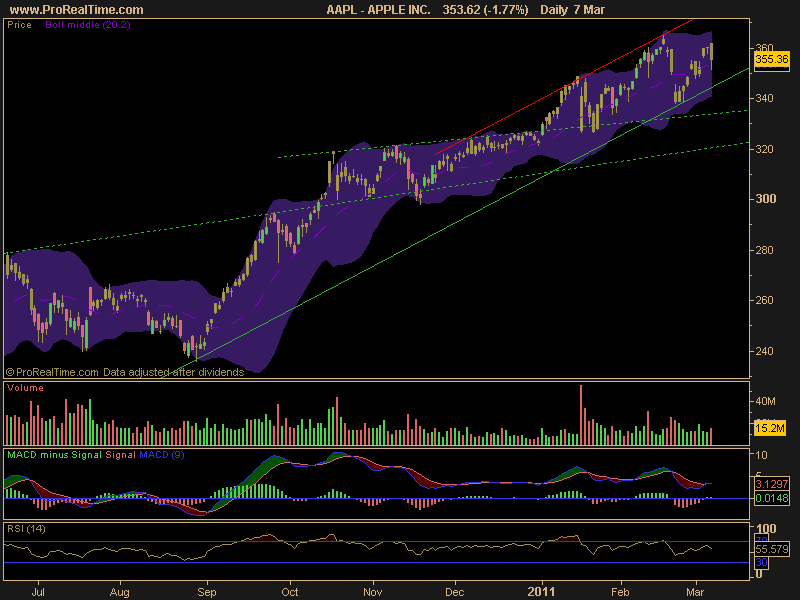Click the 100 RSI axis label
Viewport: 800px width, 600px height.
point(766,529)
